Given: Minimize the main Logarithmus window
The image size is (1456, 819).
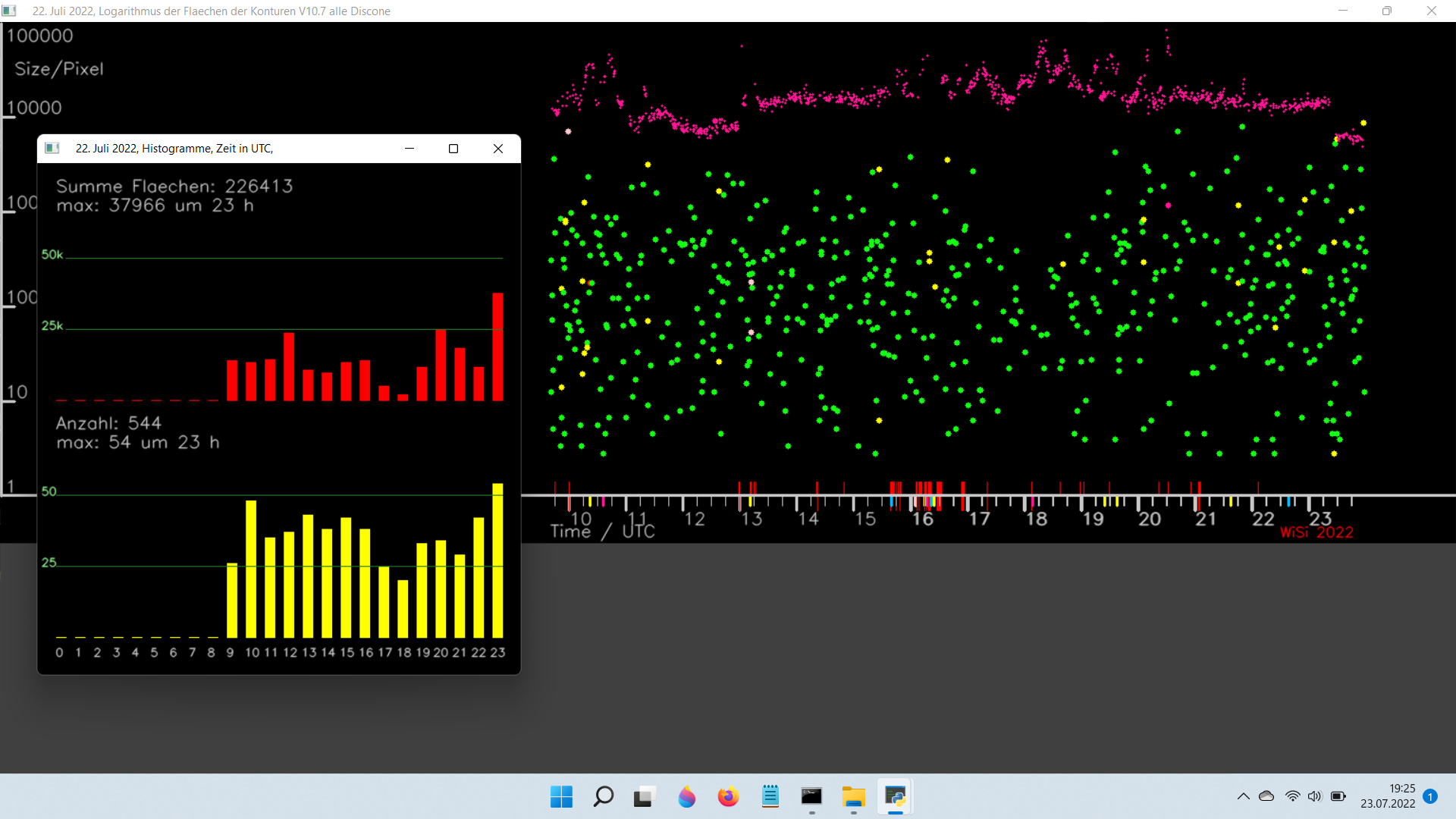Looking at the screenshot, I should pyautogui.click(x=1343, y=11).
